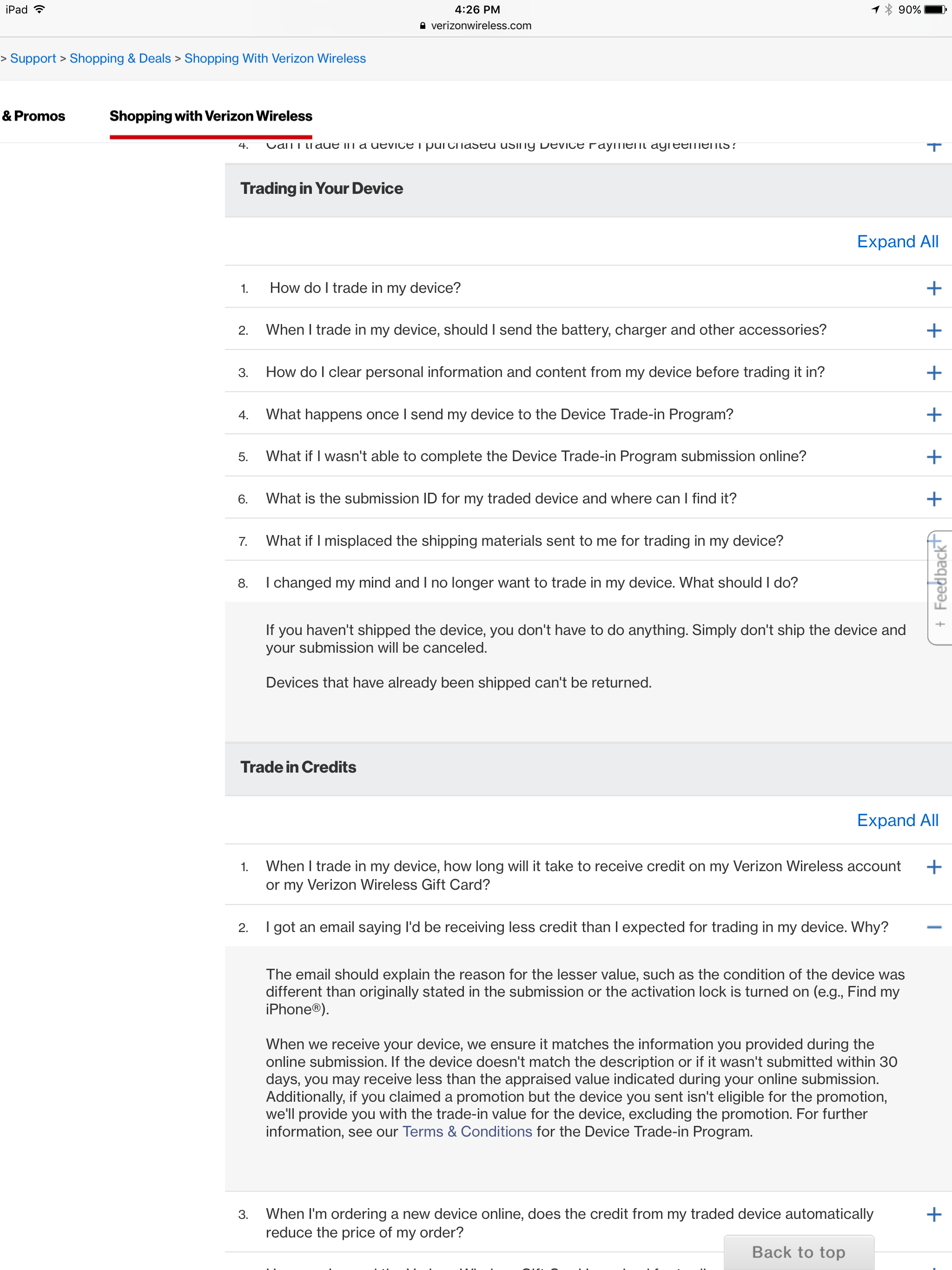The width and height of the screenshot is (952, 1270).
Task: Collapse minus icon on less credit email question
Action: coord(933,927)
